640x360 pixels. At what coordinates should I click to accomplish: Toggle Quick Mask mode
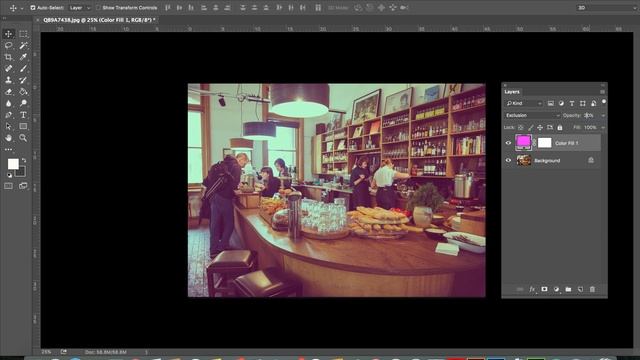pos(9,186)
